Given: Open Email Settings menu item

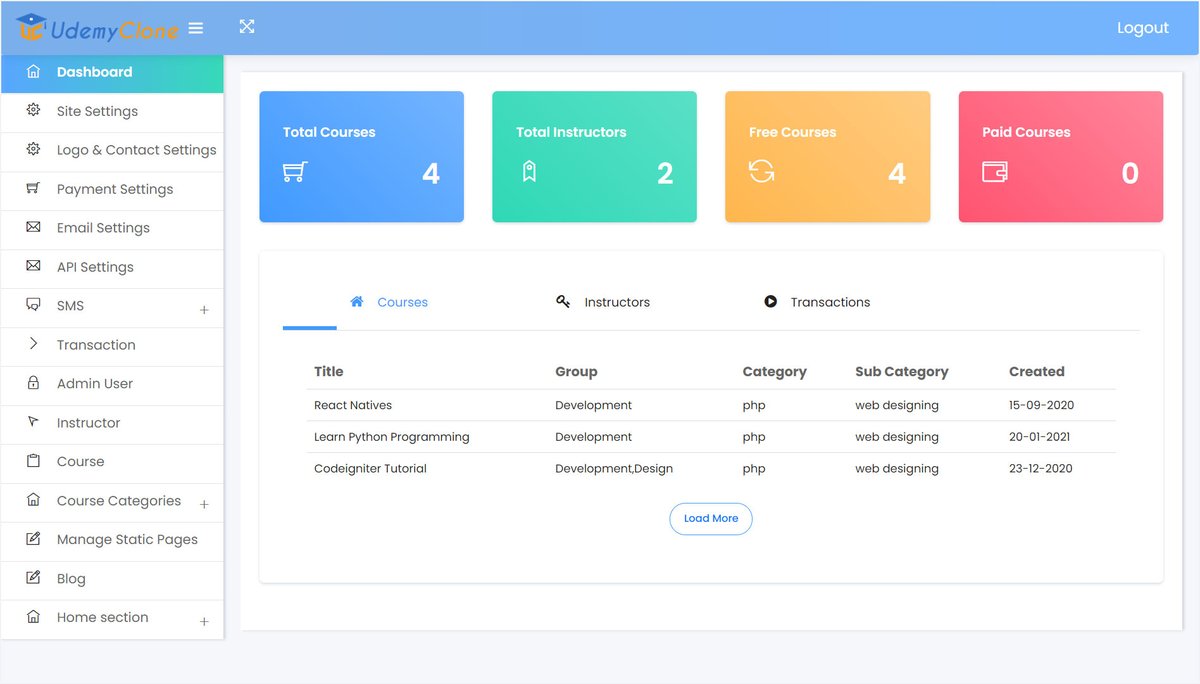Looking at the screenshot, I should click(112, 228).
